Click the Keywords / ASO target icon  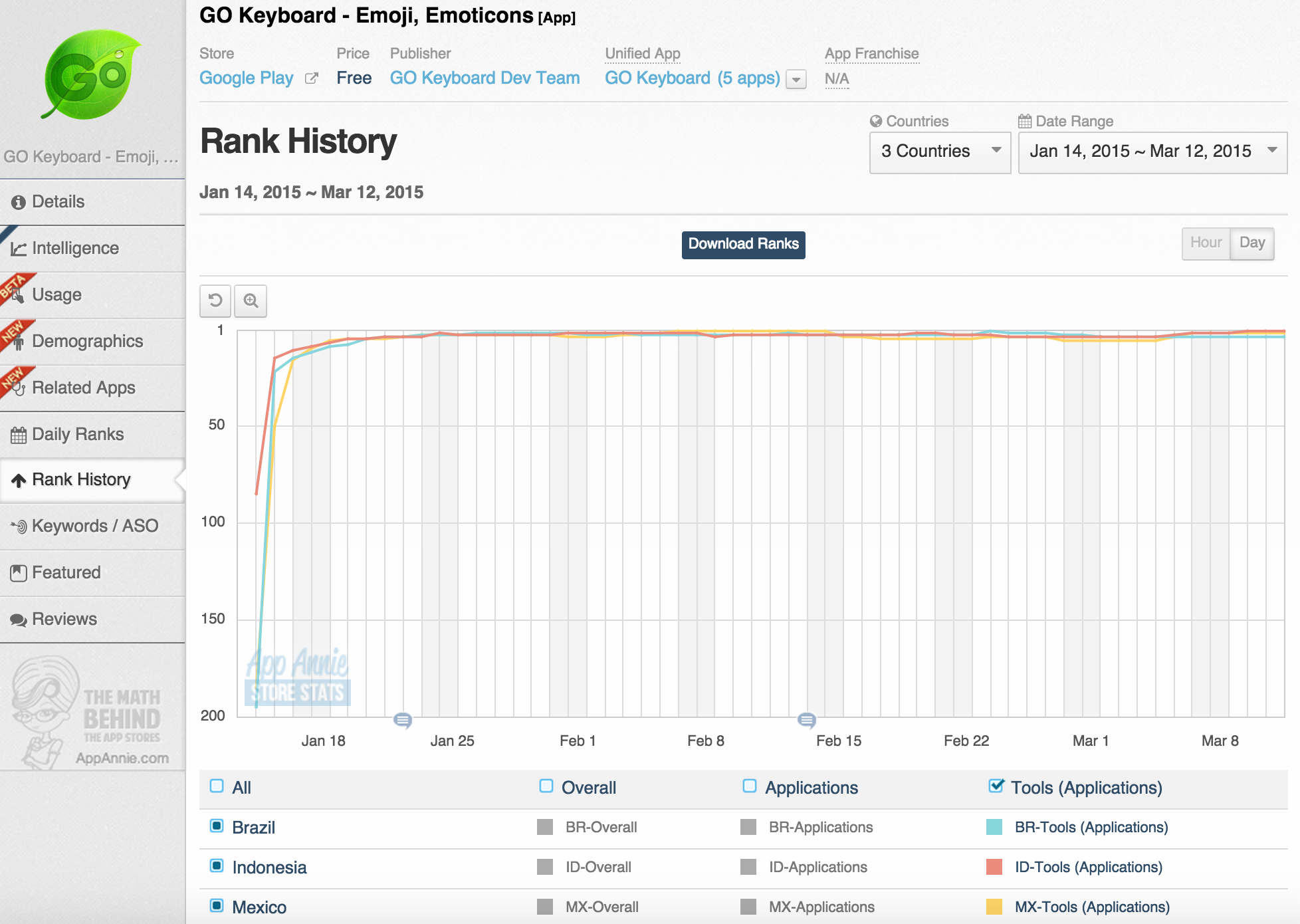tap(19, 526)
